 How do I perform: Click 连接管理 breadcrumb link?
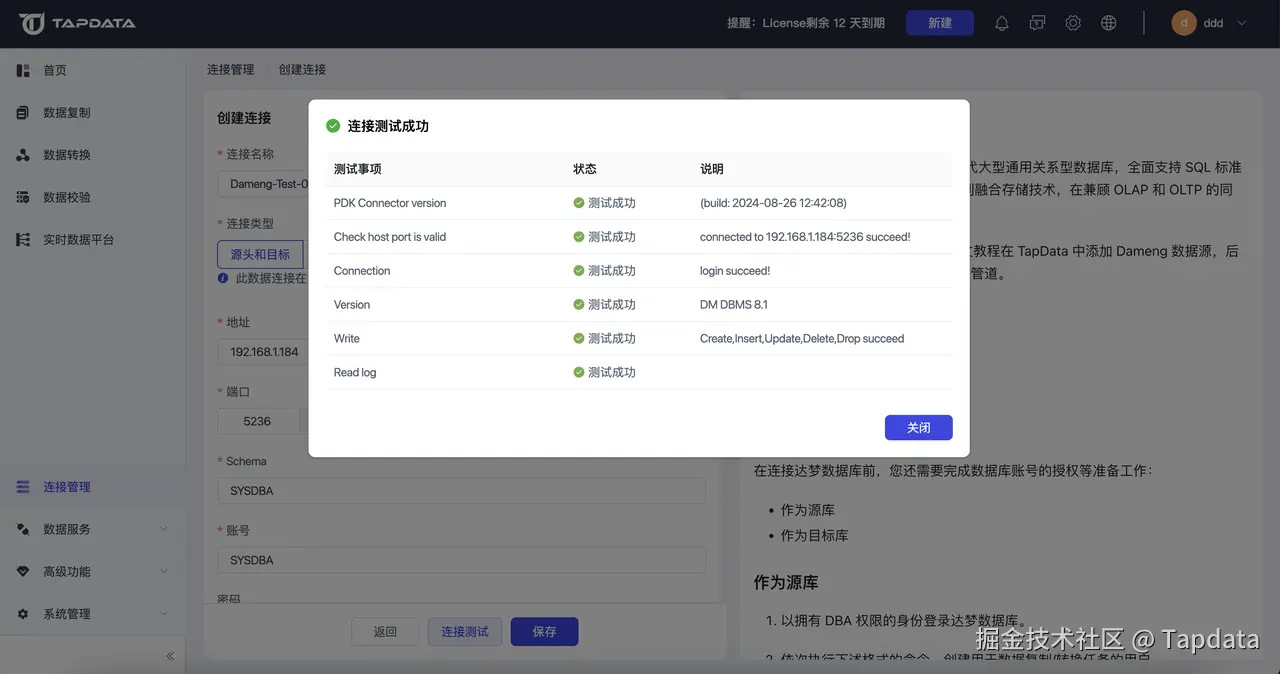(231, 70)
